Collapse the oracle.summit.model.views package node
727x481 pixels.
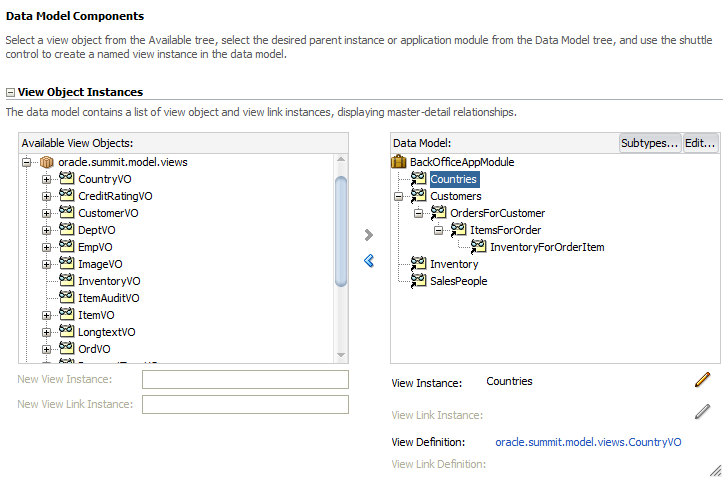[26, 162]
